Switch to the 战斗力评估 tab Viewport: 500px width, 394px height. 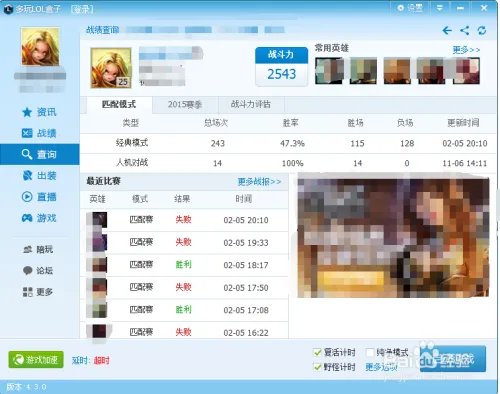(x=251, y=104)
